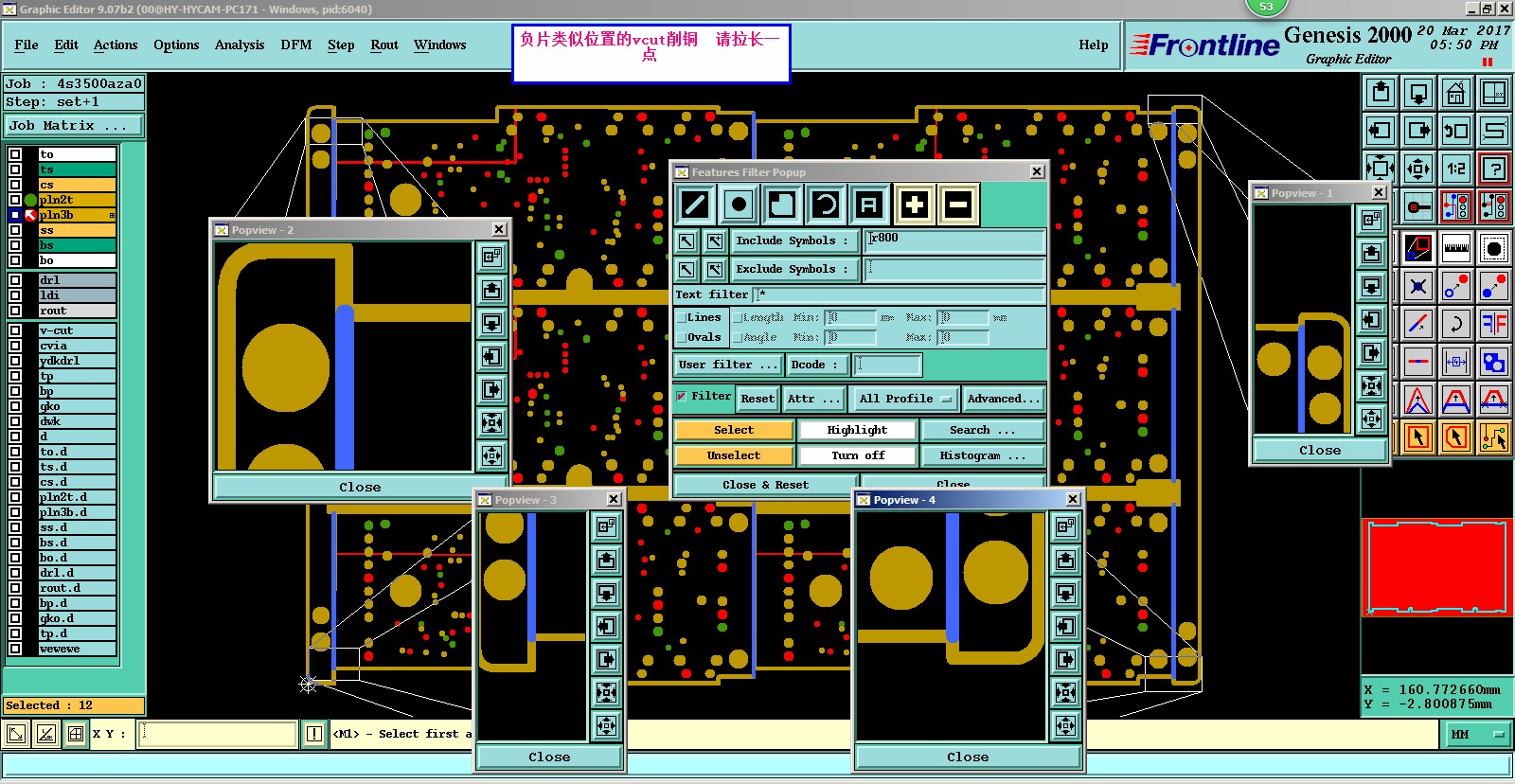The image size is (1515, 784).
Task: Open the Search ... options
Action: [982, 430]
